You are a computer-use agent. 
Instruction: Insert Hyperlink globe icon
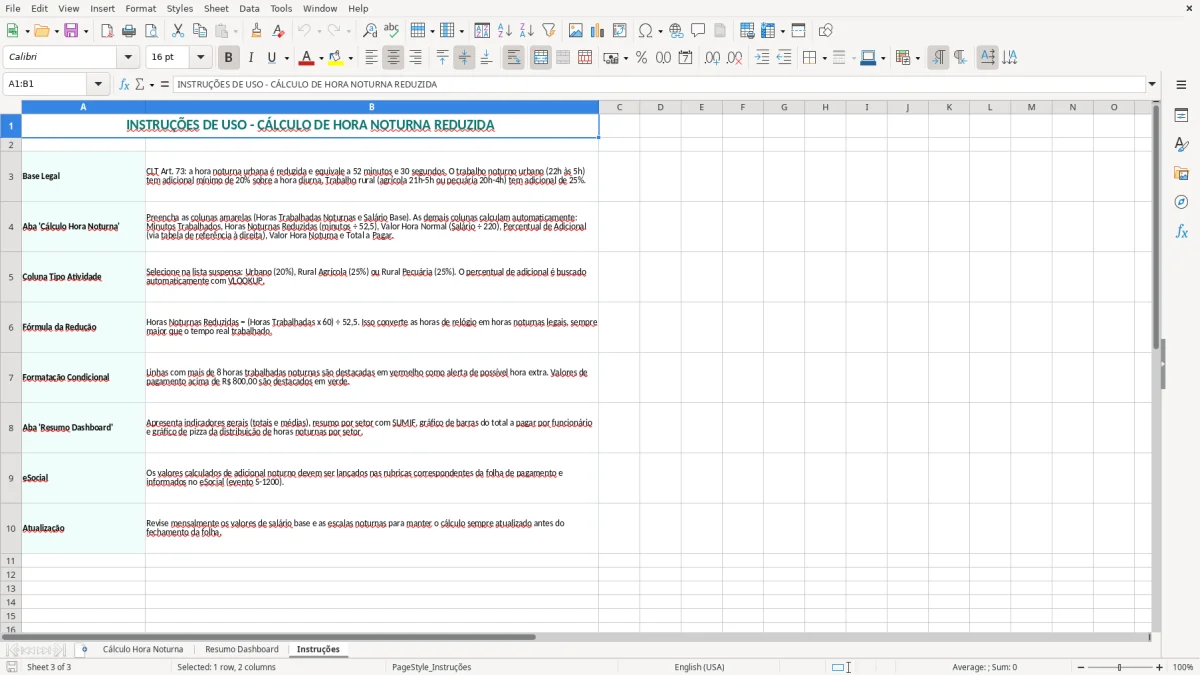click(x=676, y=31)
